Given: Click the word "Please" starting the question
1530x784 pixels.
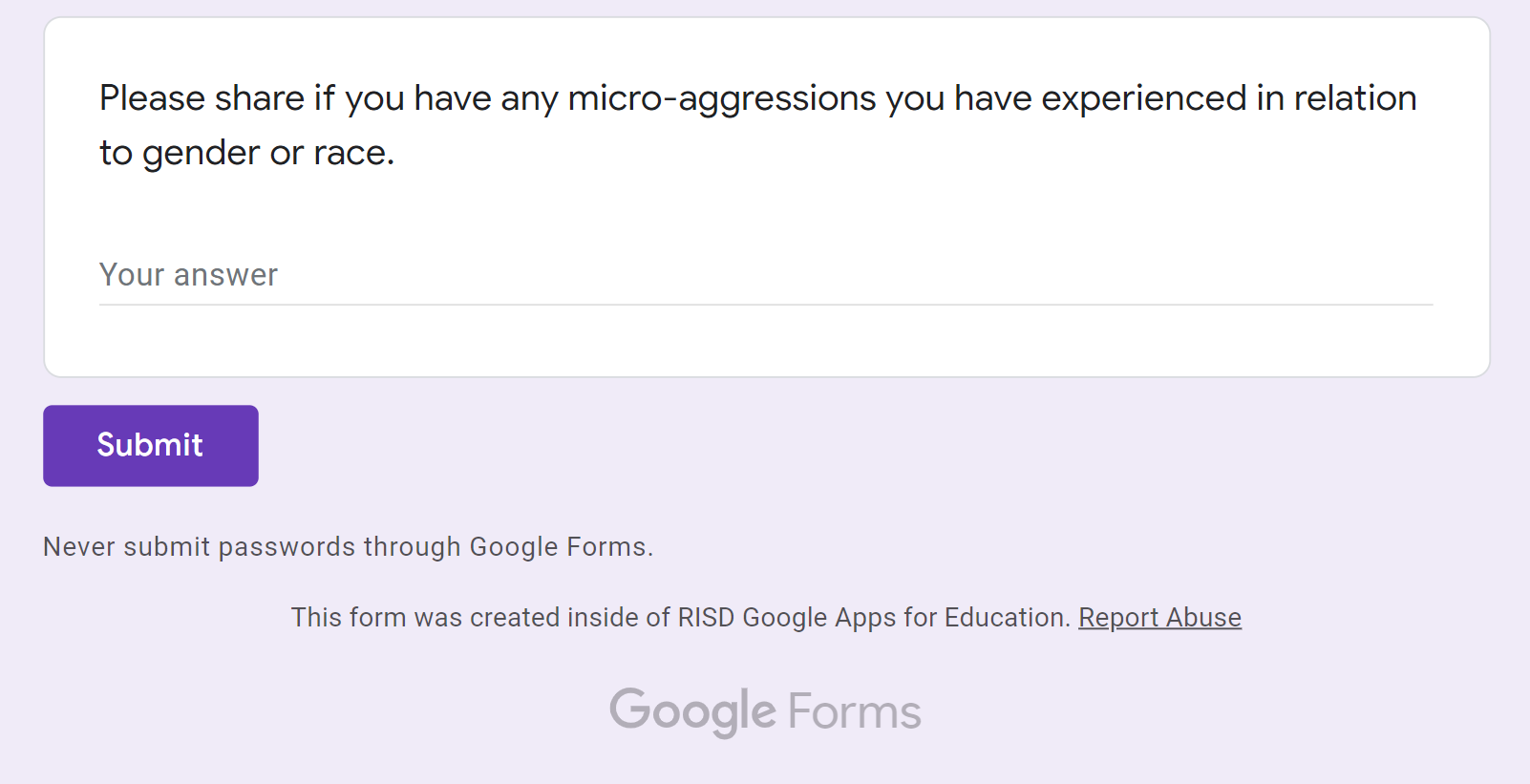Looking at the screenshot, I should [152, 98].
